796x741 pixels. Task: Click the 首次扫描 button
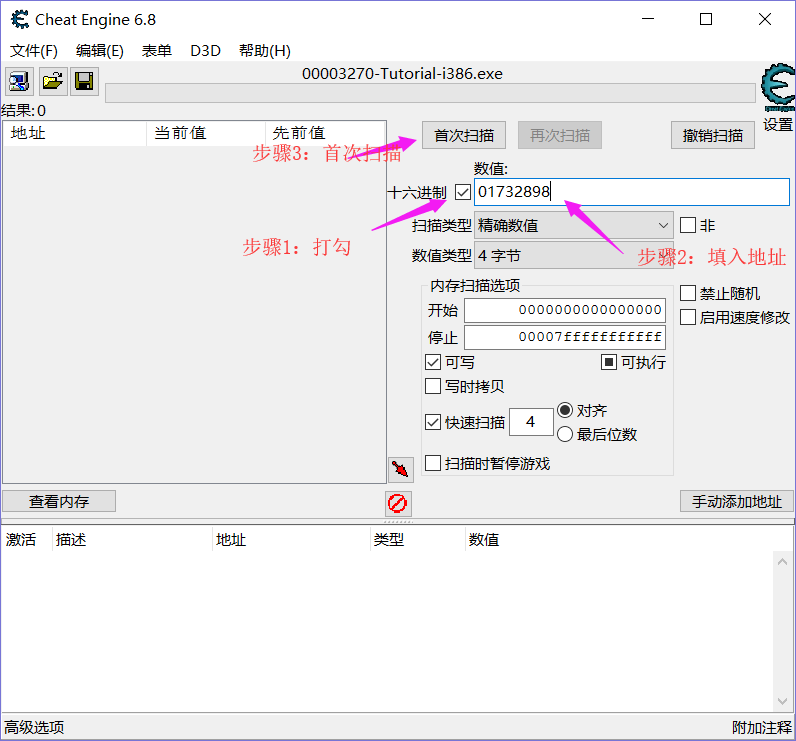click(x=464, y=136)
